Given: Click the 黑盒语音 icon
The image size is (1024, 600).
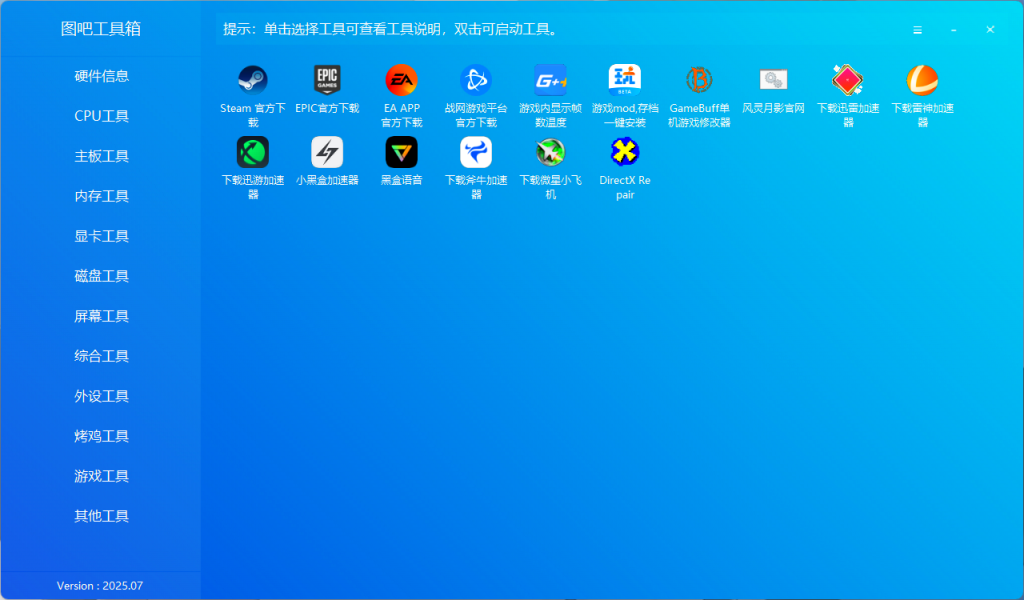Looking at the screenshot, I should 401,152.
